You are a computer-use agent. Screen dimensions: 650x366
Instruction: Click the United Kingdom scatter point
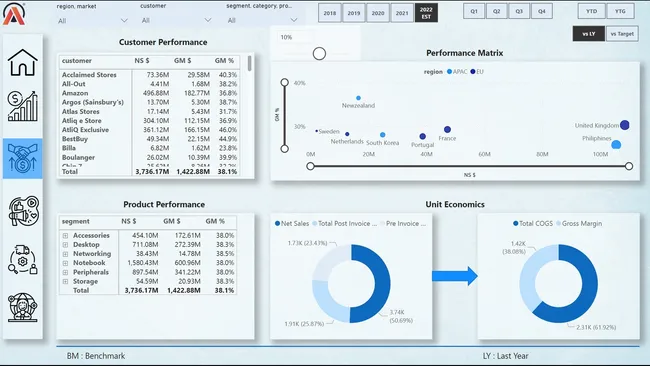pos(625,125)
